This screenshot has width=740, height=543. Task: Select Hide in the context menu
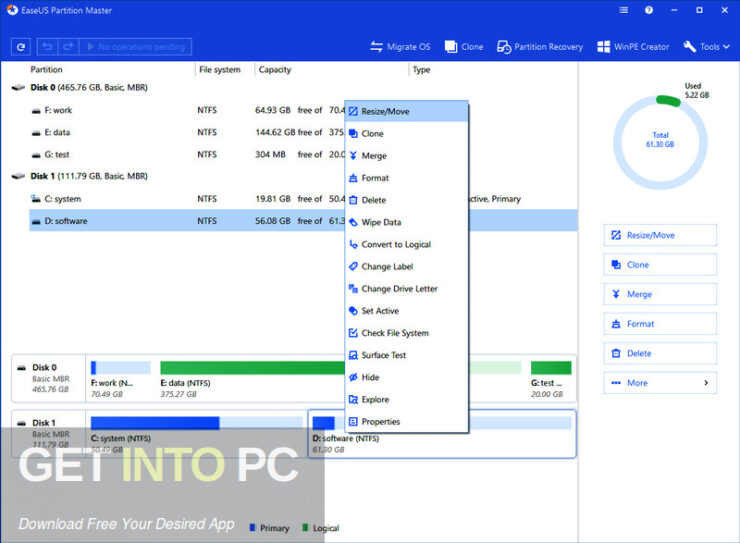pos(407,377)
